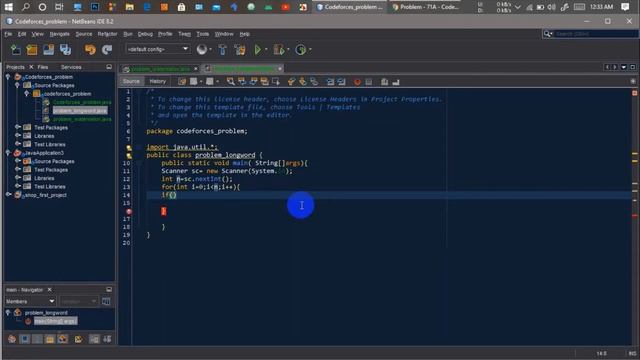The width and height of the screenshot is (640, 360).
Task: Click the Debug Project icon
Action: coord(279,50)
